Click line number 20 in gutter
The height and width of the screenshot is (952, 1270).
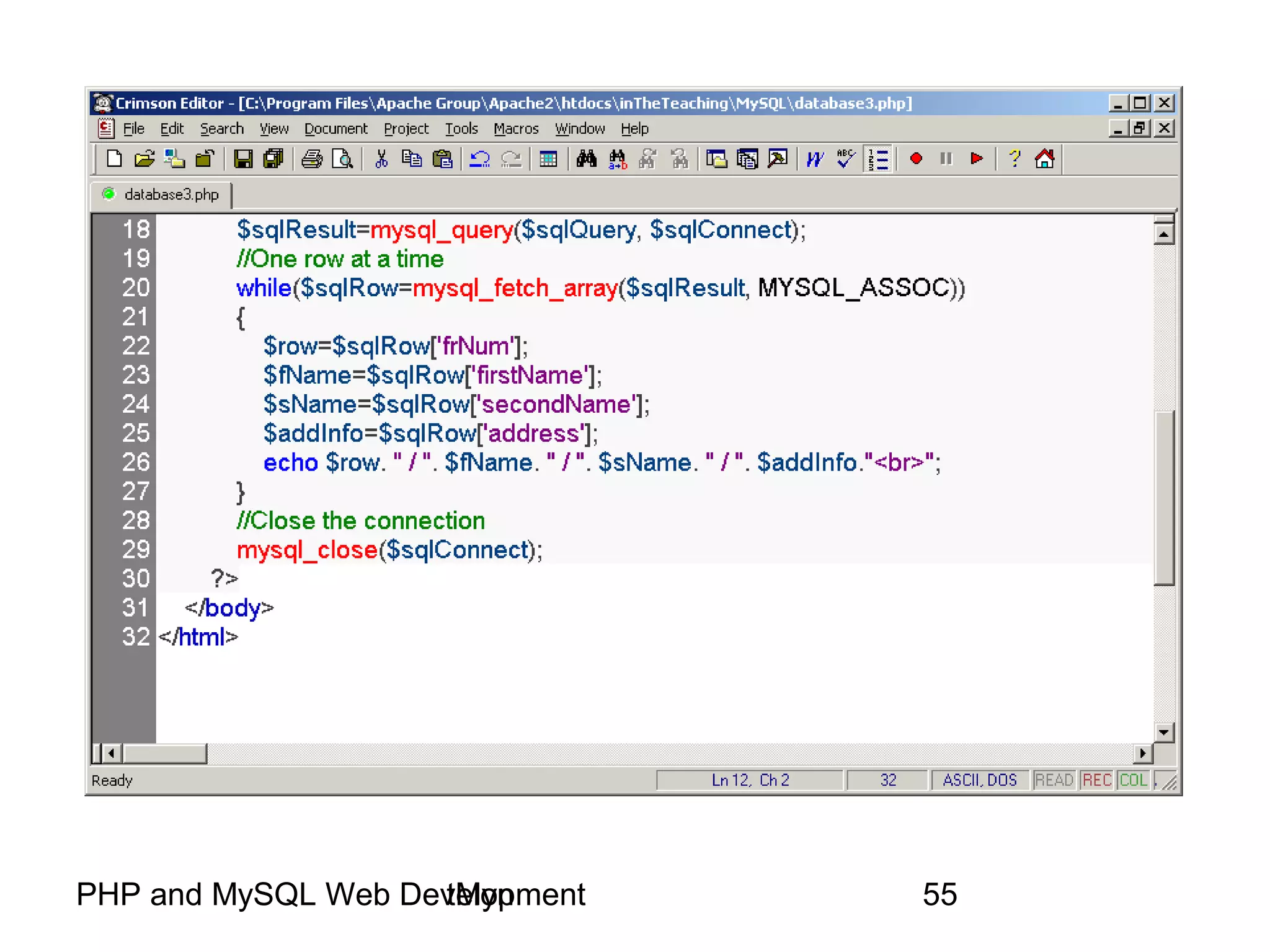click(x=135, y=288)
